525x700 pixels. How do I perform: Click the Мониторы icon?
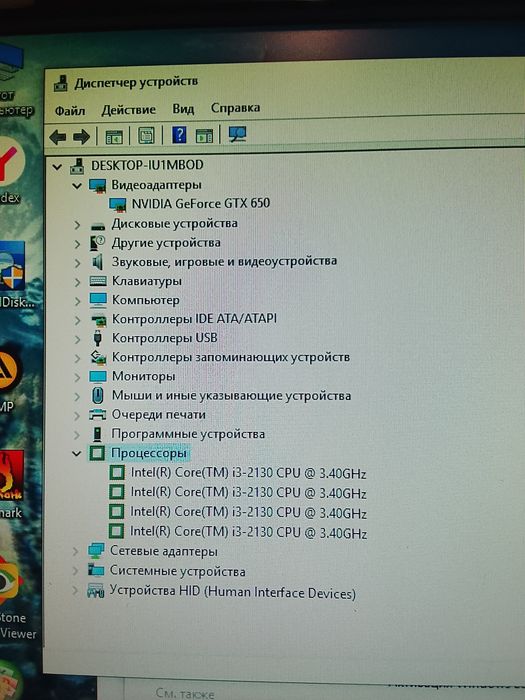98,377
